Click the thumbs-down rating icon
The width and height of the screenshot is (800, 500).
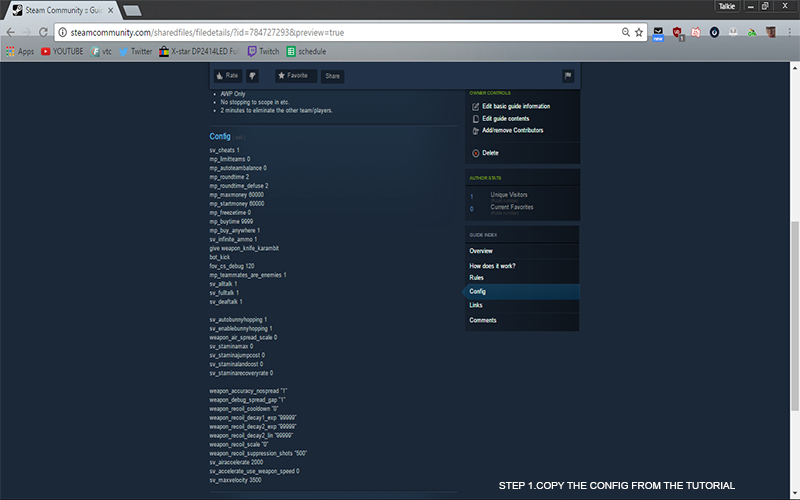pyautogui.click(x=252, y=75)
